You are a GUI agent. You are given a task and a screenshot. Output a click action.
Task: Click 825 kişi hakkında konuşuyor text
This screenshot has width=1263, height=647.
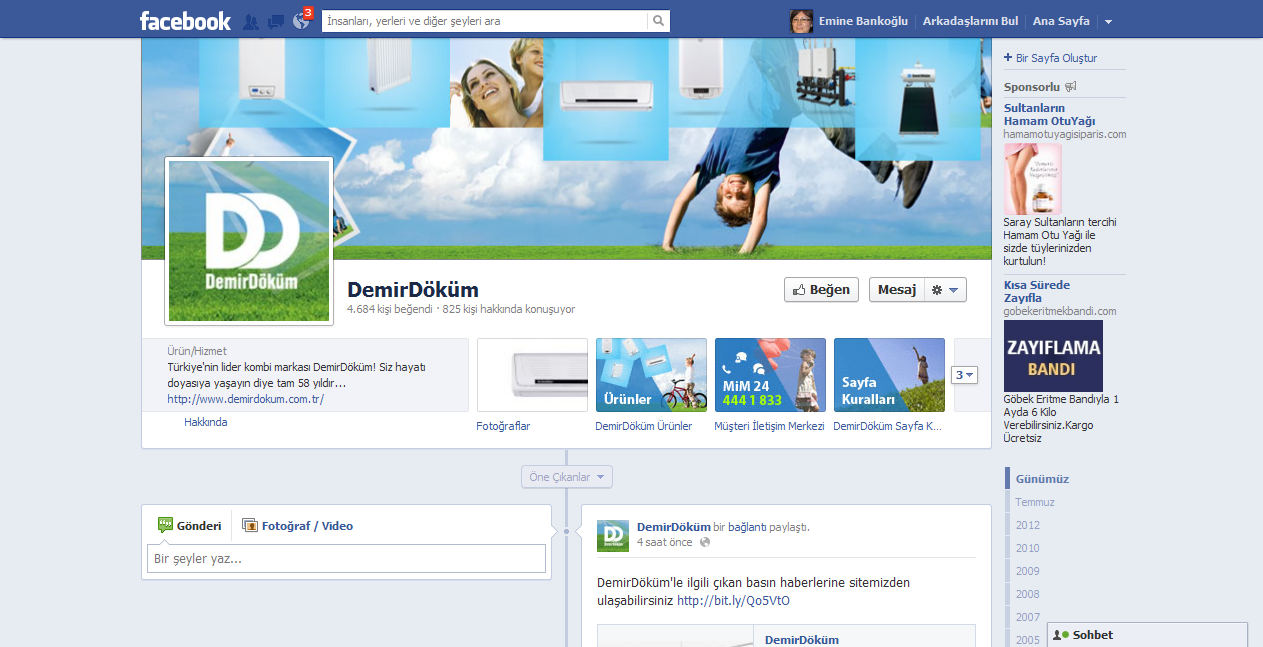point(509,310)
